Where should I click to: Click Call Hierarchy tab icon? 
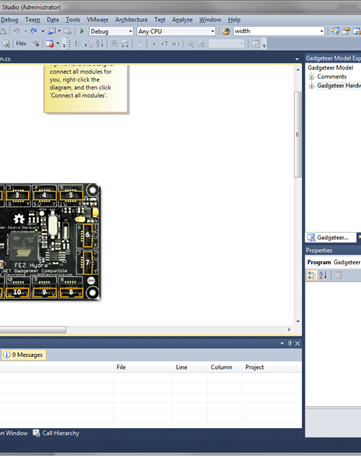(36, 433)
